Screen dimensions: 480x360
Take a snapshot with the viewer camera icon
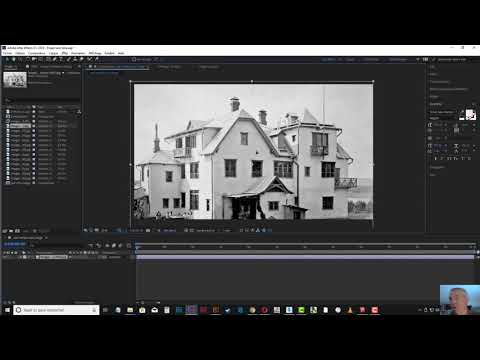pyautogui.click(x=148, y=230)
